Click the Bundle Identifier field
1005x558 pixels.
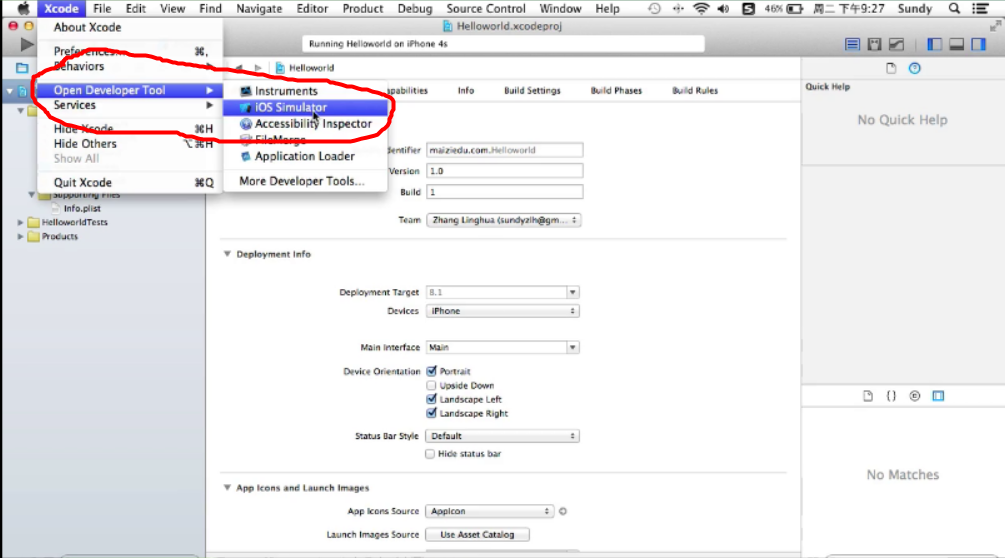(x=504, y=150)
